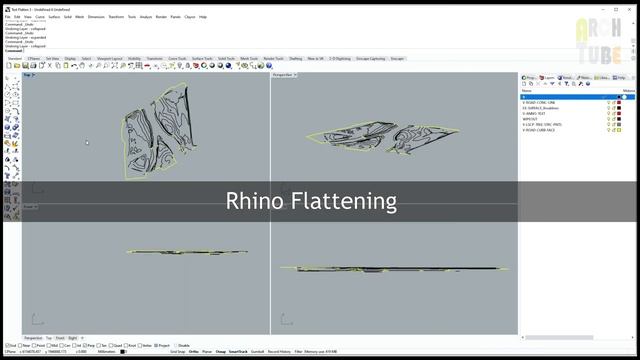Toggle Ortho in status bar
The height and width of the screenshot is (360, 640).
[x=193, y=351]
